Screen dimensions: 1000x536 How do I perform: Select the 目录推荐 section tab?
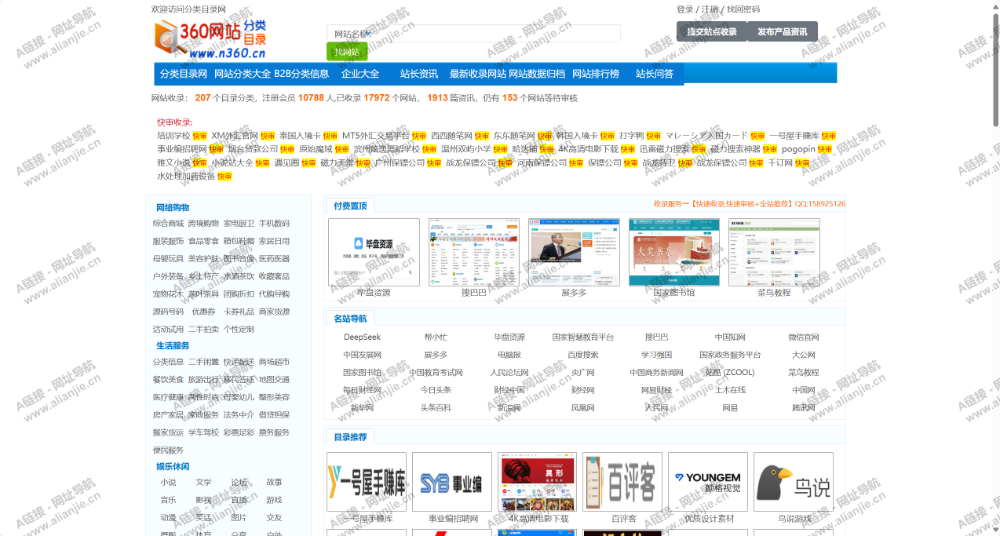(x=350, y=437)
